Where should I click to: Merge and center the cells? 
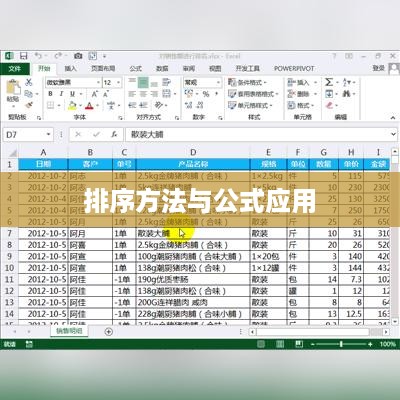point(166,94)
